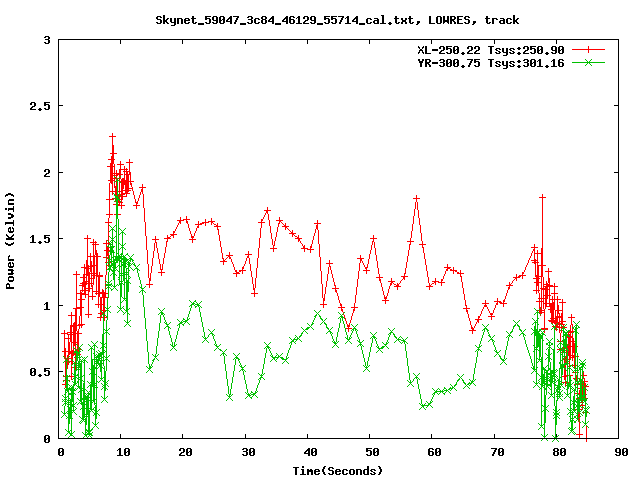The width and height of the screenshot is (640, 480).
Task: Click the y-axis value 1.5
Action: pos(40,239)
